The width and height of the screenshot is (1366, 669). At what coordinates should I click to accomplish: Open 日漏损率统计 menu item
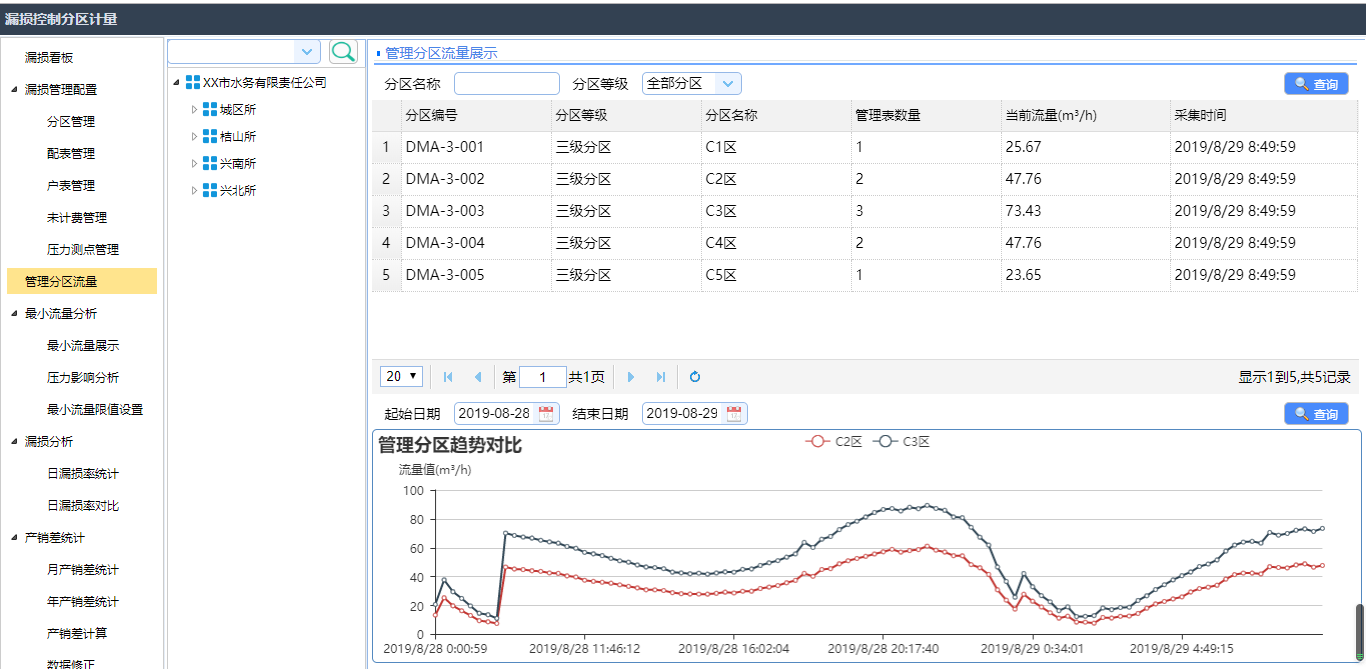tap(83, 474)
